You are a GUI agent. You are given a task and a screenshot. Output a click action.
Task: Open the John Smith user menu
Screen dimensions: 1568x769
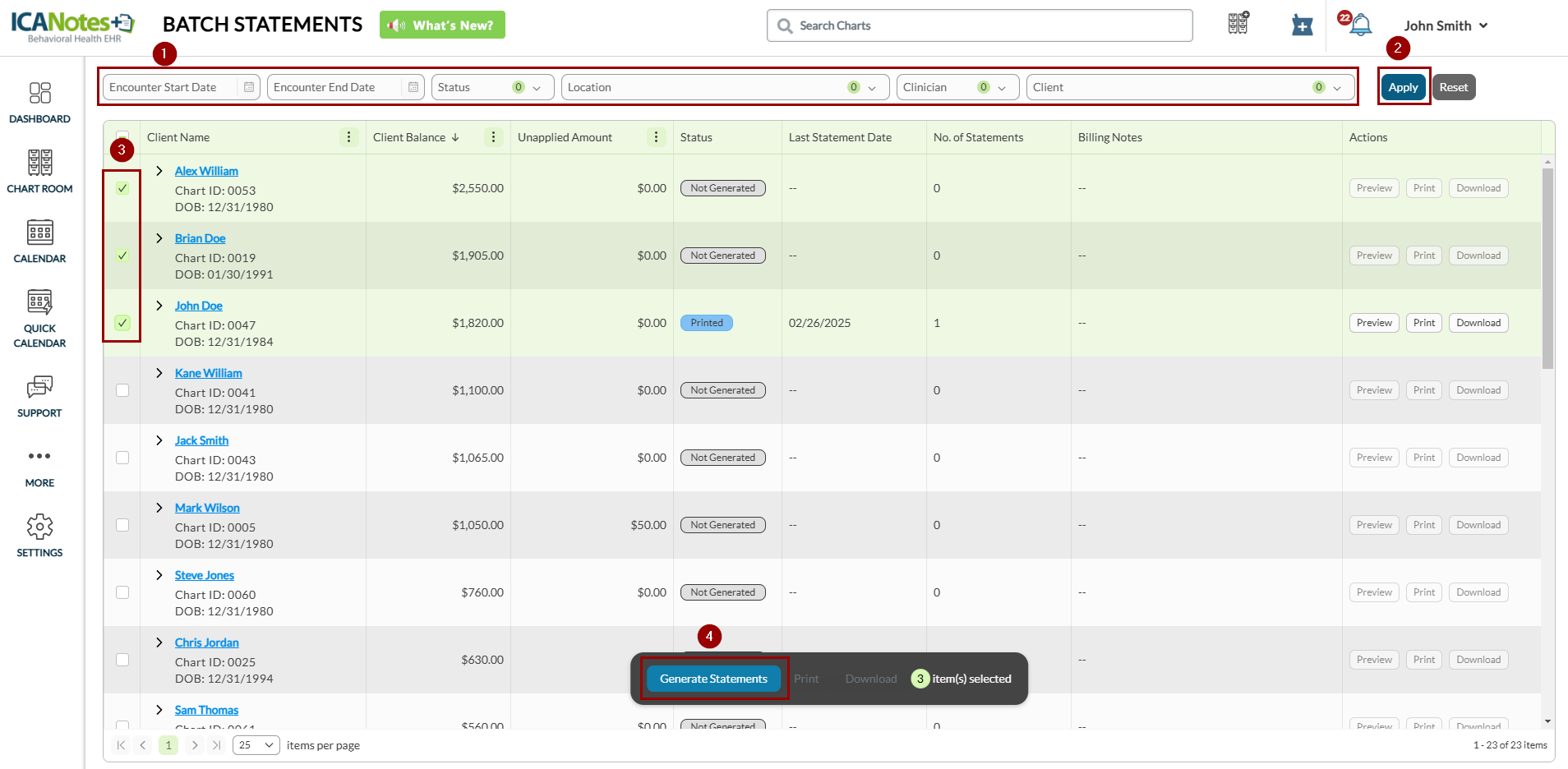[x=1446, y=25]
